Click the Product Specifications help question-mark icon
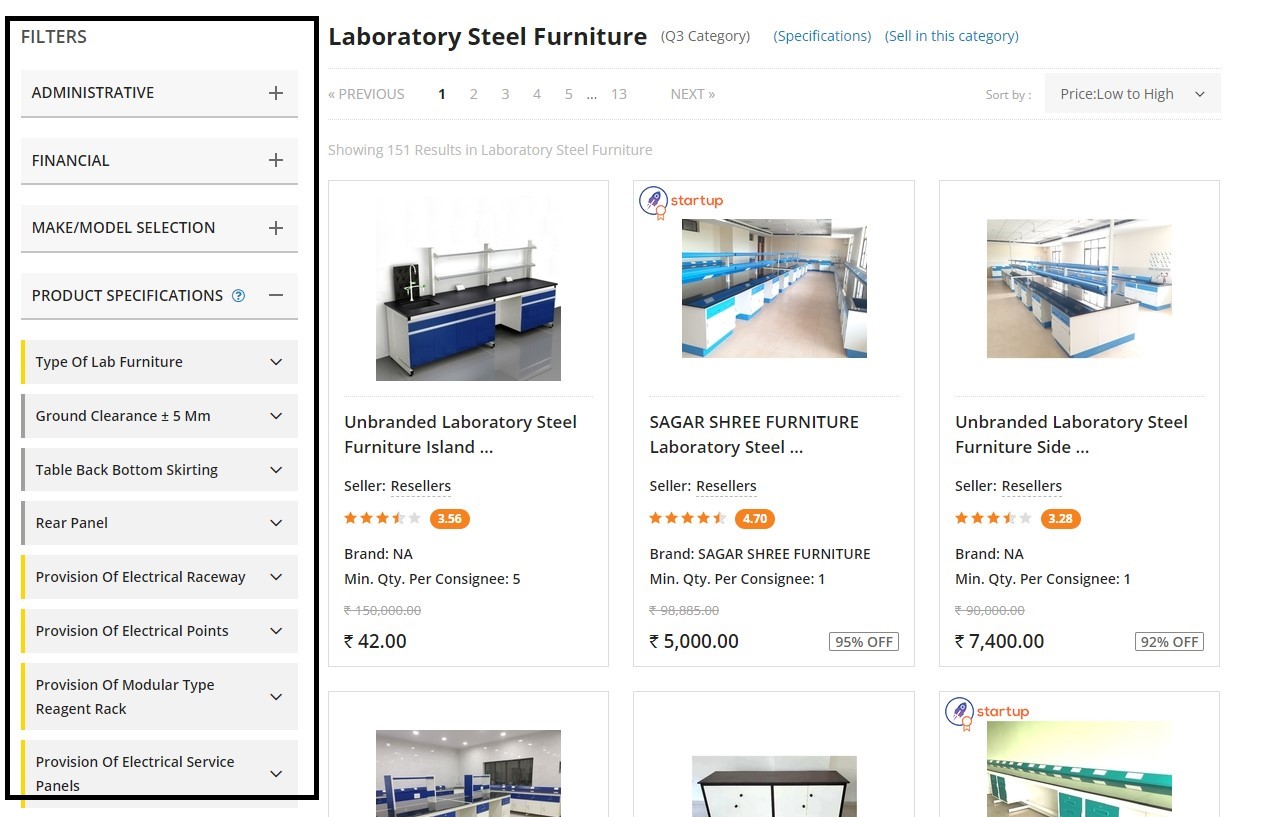The image size is (1264, 817). [x=238, y=296]
